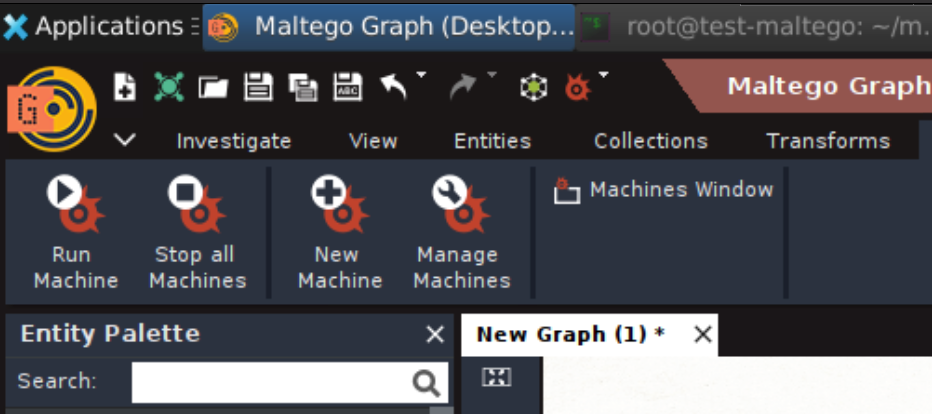The image size is (932, 414).
Task: Click the green graph network toolbar icon
Action: [169, 87]
